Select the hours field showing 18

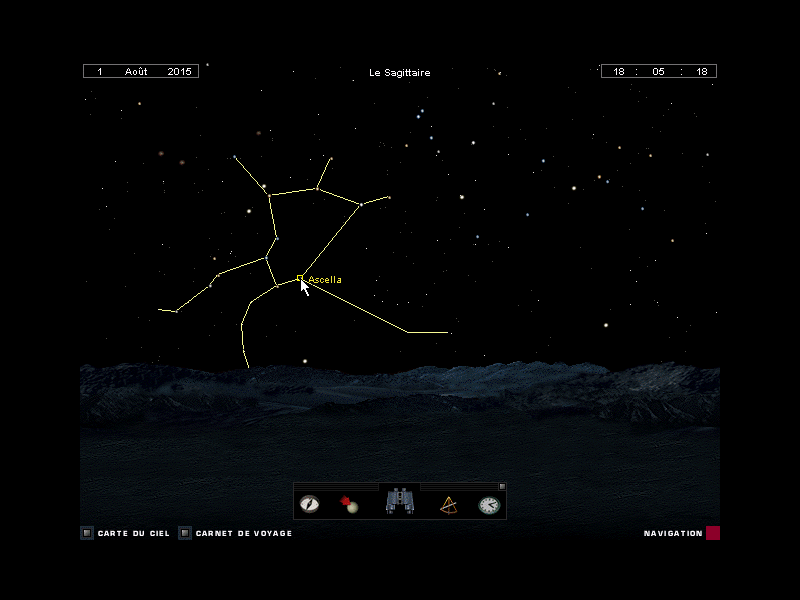619,71
